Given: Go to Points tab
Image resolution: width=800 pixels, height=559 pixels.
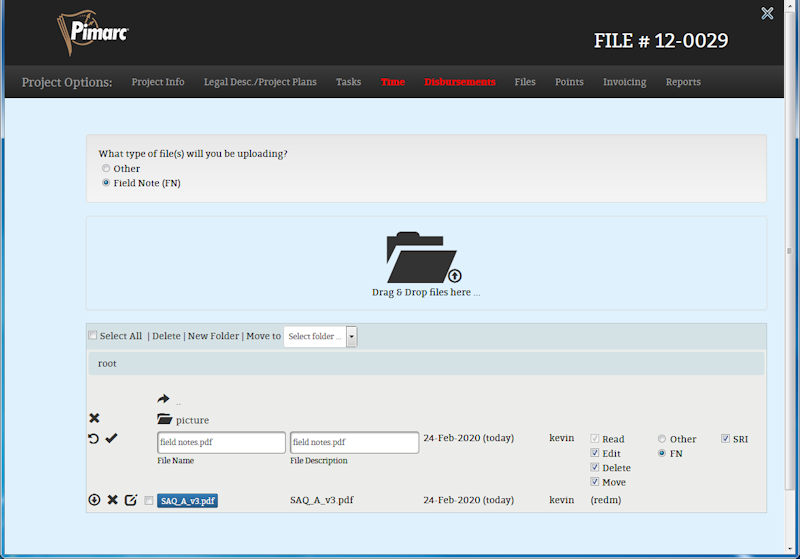Looking at the screenshot, I should [569, 82].
